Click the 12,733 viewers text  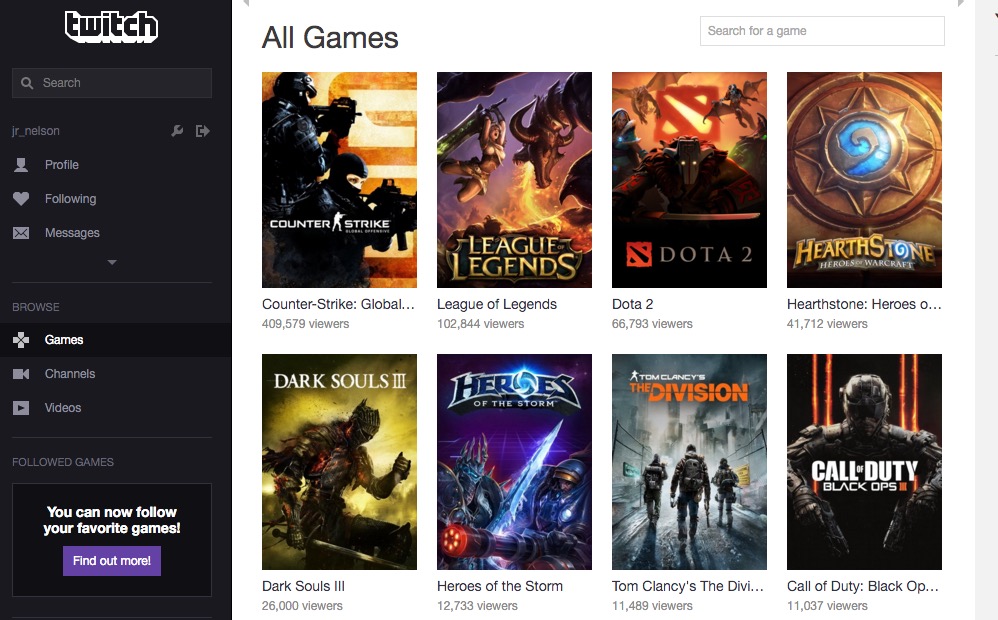(x=477, y=606)
